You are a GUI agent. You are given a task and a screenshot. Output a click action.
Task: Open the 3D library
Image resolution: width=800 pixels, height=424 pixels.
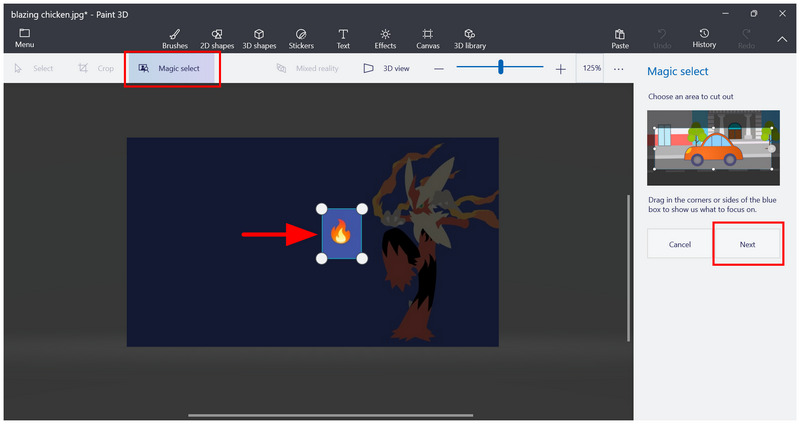pos(470,39)
